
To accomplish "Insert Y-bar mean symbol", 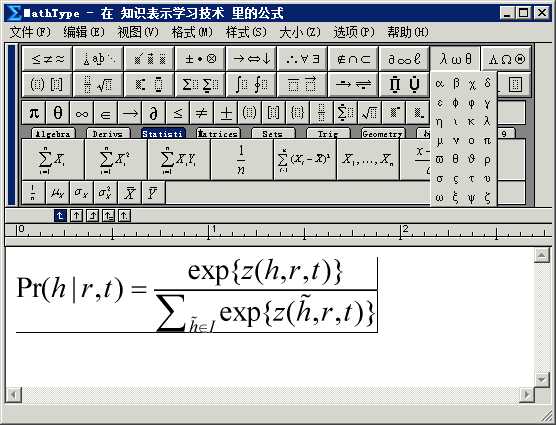I will [x=153, y=193].
